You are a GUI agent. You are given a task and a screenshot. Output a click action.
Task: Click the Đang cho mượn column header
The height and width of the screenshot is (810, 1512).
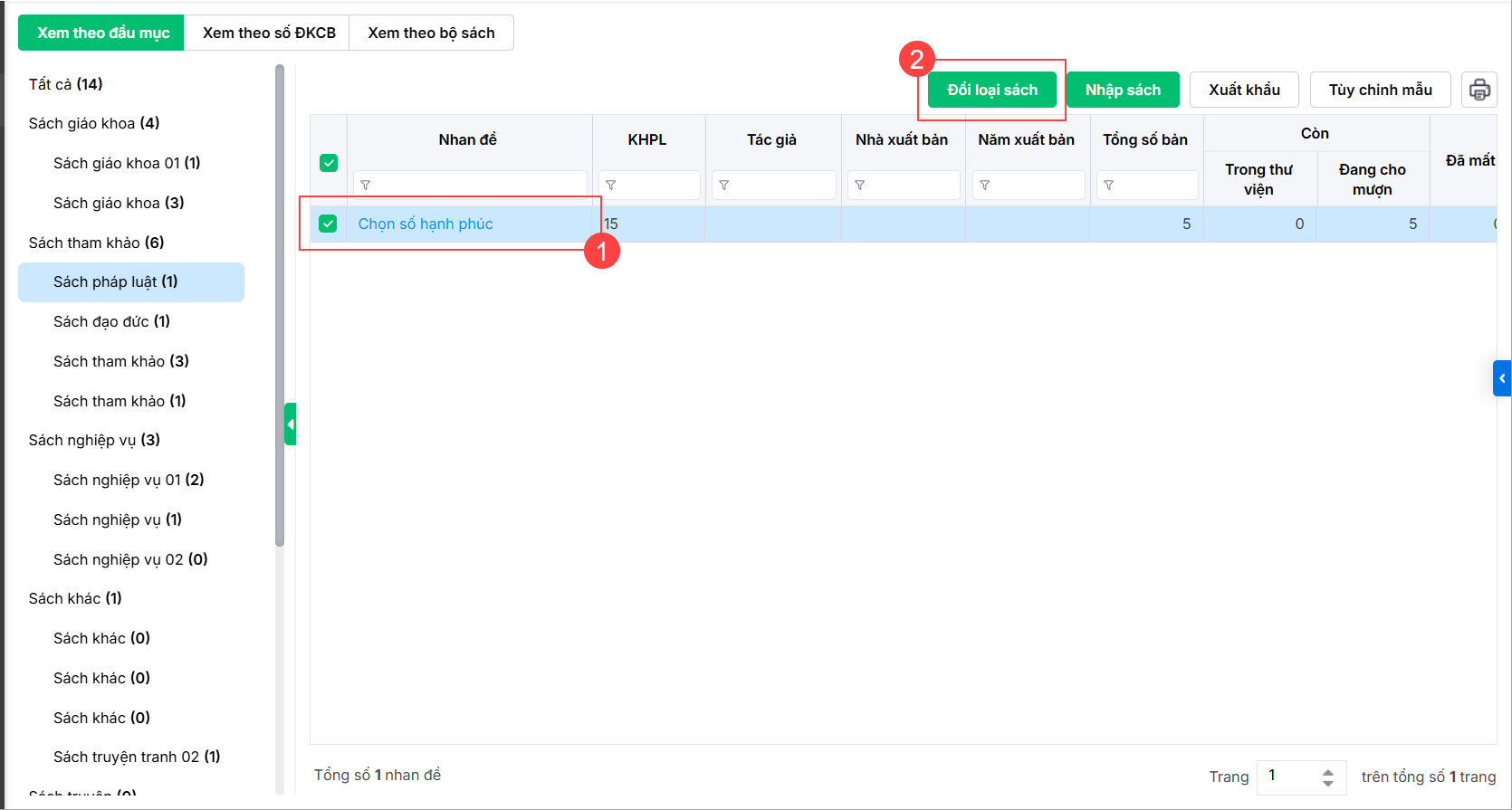click(x=1373, y=179)
